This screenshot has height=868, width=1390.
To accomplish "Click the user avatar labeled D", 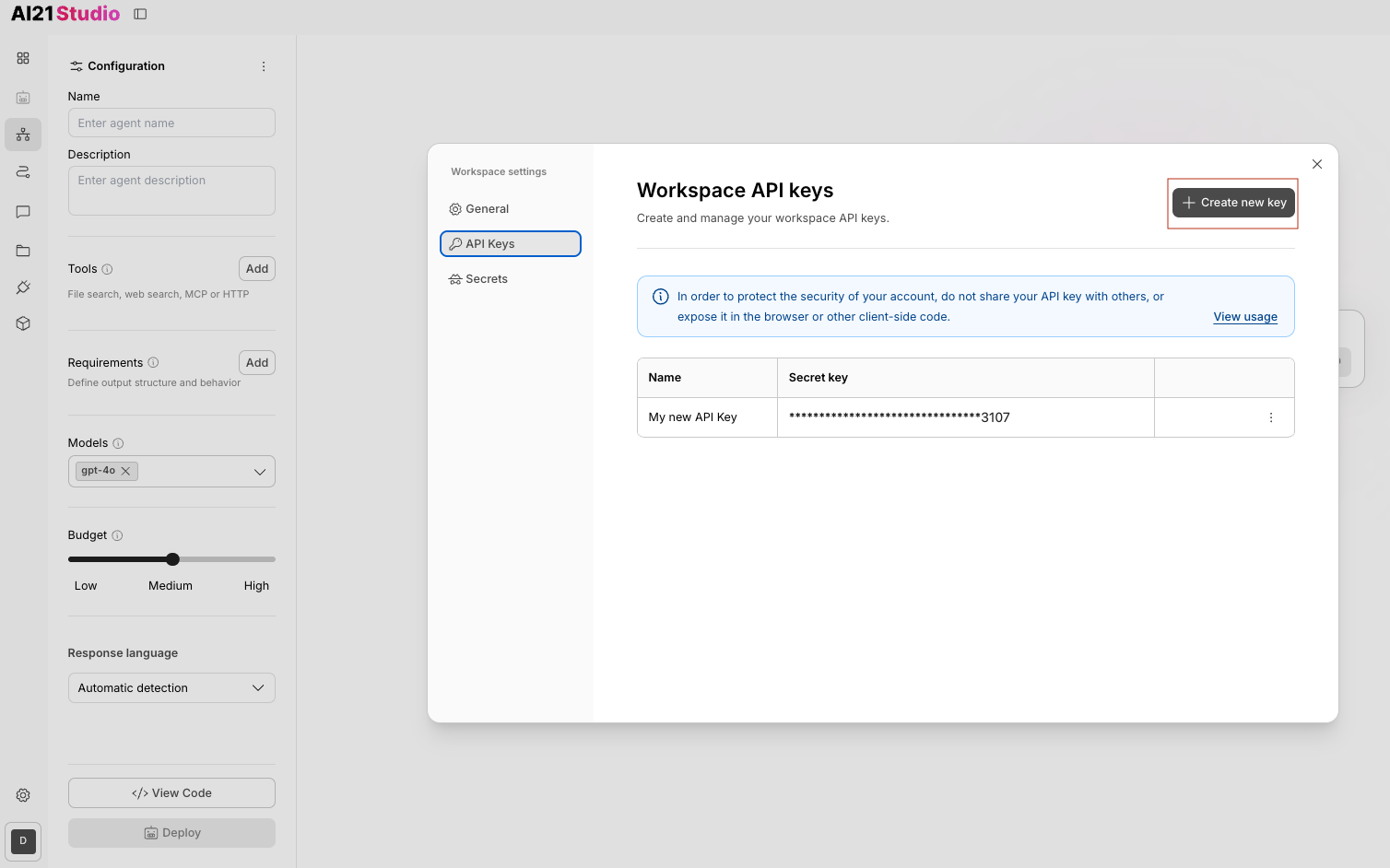I will [23, 840].
